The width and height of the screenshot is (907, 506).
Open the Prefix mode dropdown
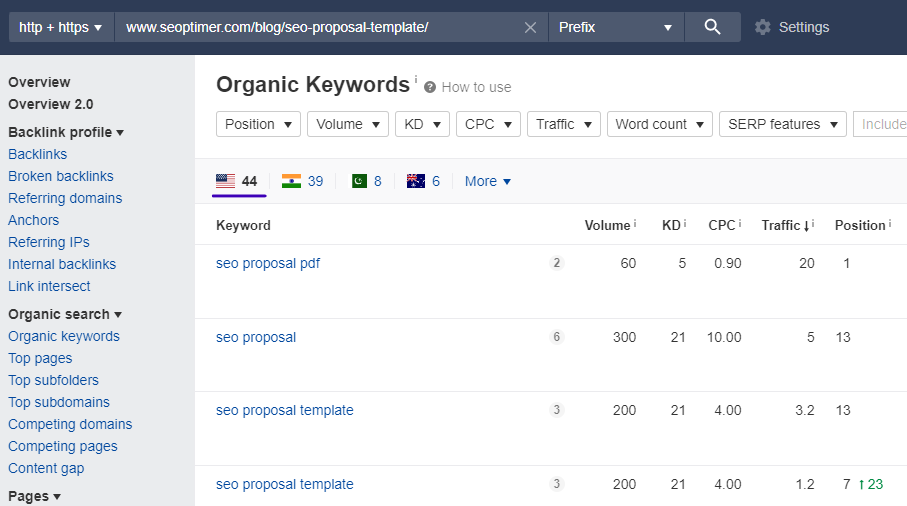pyautogui.click(x=616, y=27)
